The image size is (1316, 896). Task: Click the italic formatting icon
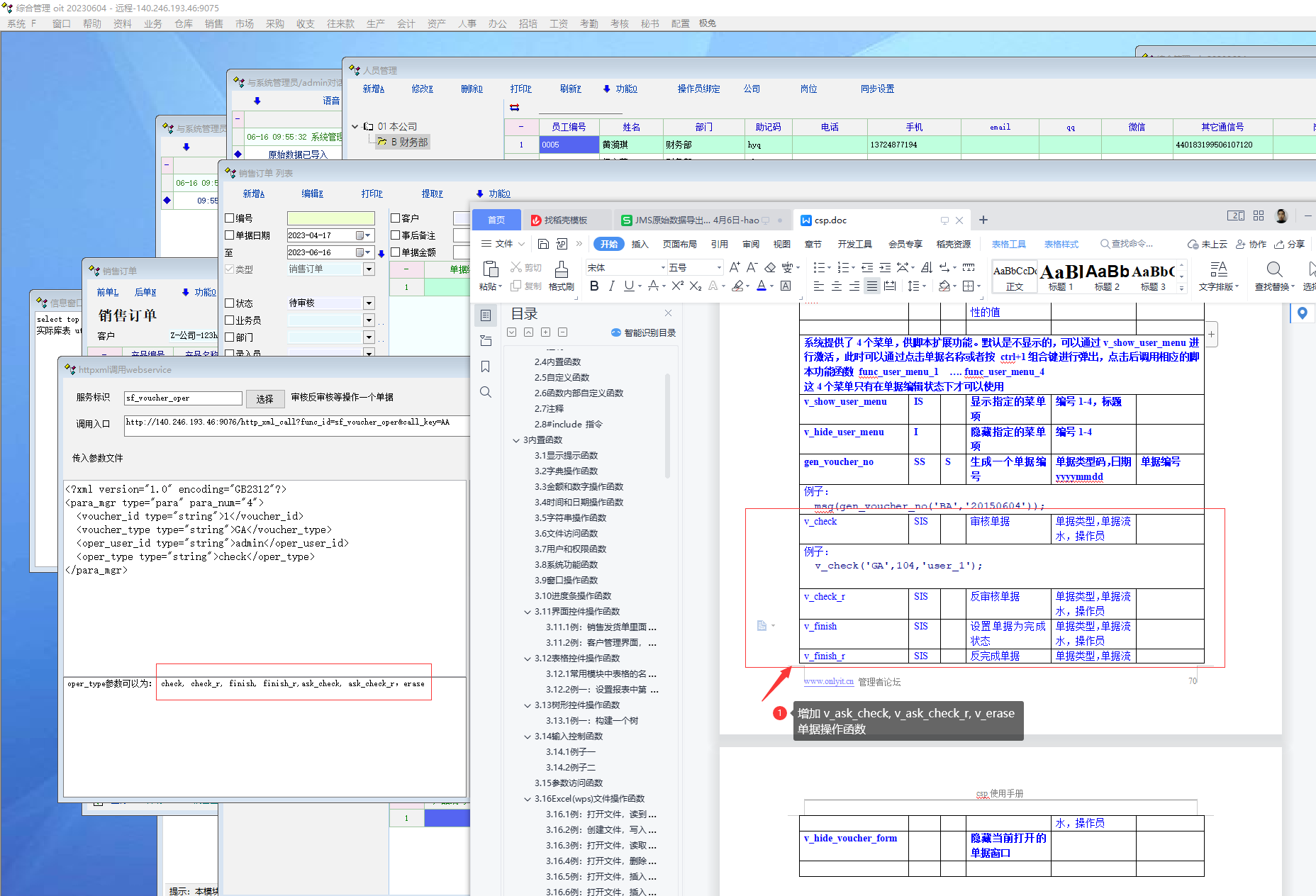611,286
